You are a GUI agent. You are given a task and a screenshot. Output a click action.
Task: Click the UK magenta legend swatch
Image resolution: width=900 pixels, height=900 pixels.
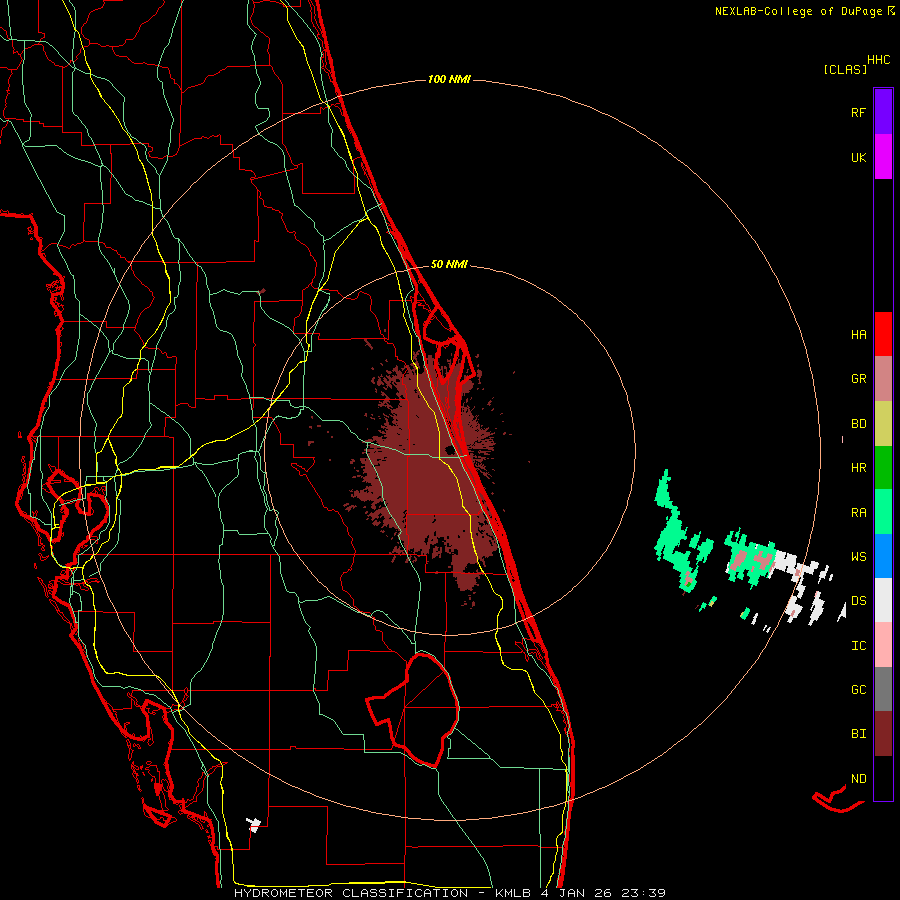tap(883, 157)
